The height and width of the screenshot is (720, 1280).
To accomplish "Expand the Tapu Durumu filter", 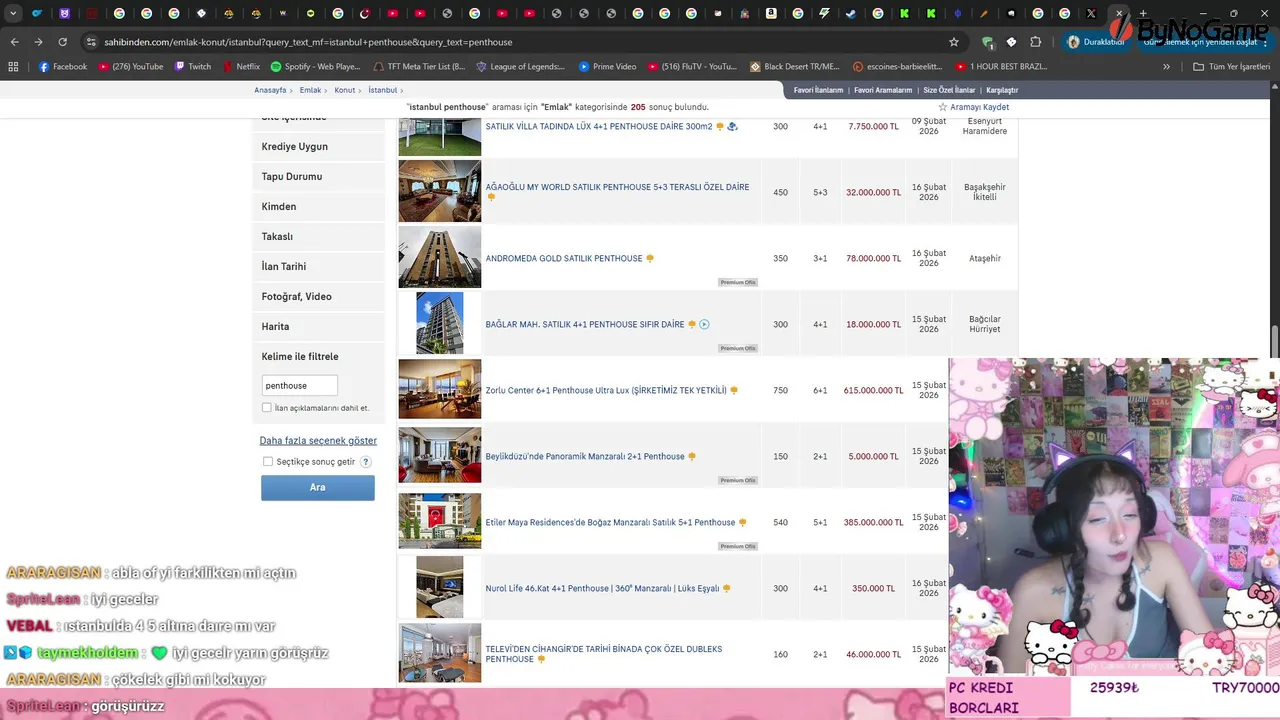I will (x=318, y=176).
